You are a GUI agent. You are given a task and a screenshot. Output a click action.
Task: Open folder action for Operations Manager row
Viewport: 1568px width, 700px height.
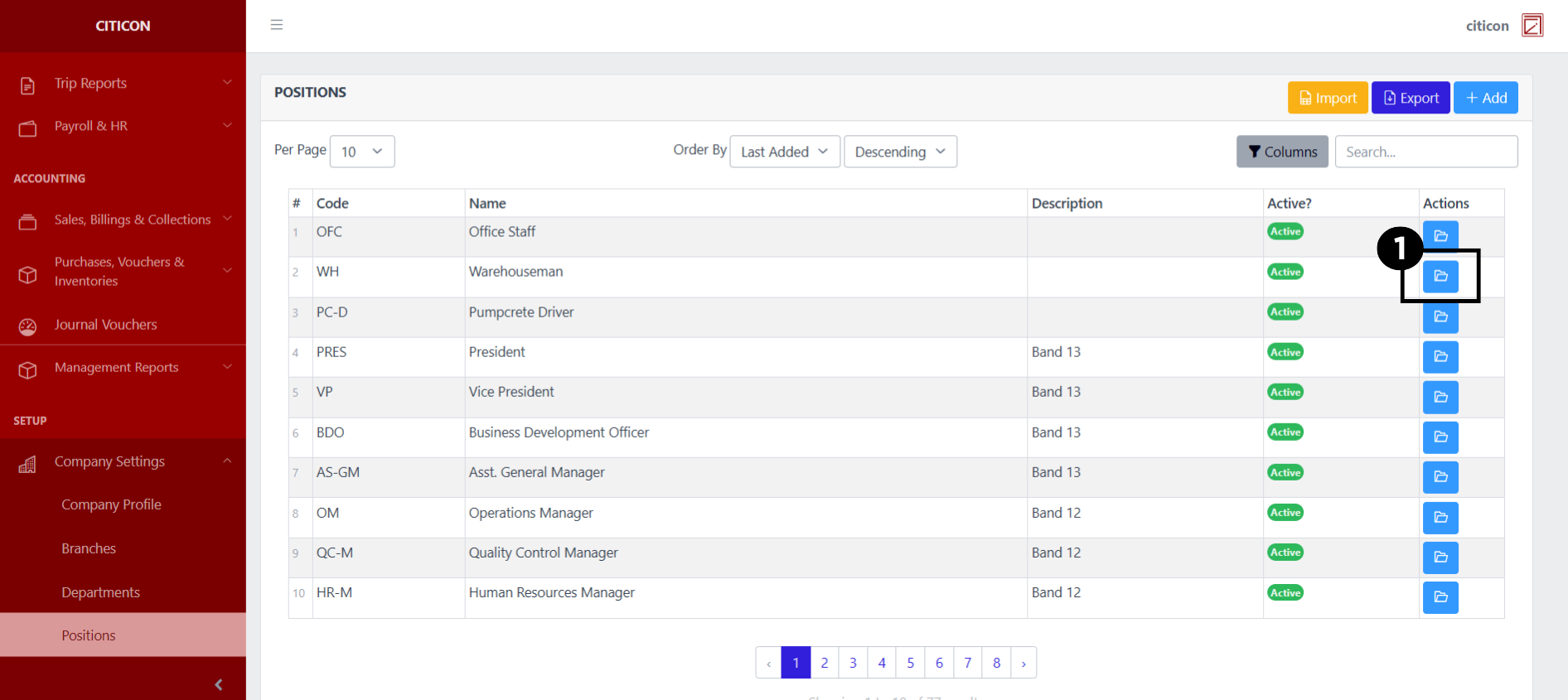coord(1440,517)
